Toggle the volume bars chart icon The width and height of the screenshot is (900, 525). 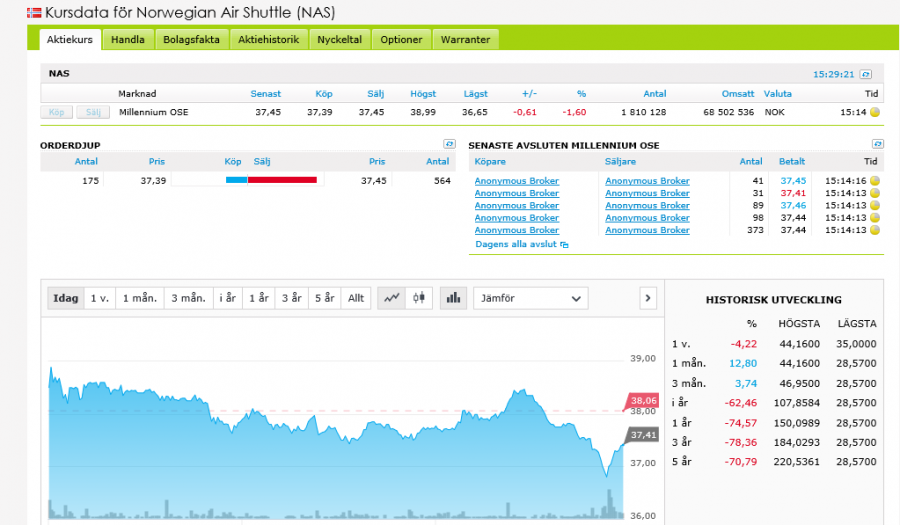click(x=454, y=298)
